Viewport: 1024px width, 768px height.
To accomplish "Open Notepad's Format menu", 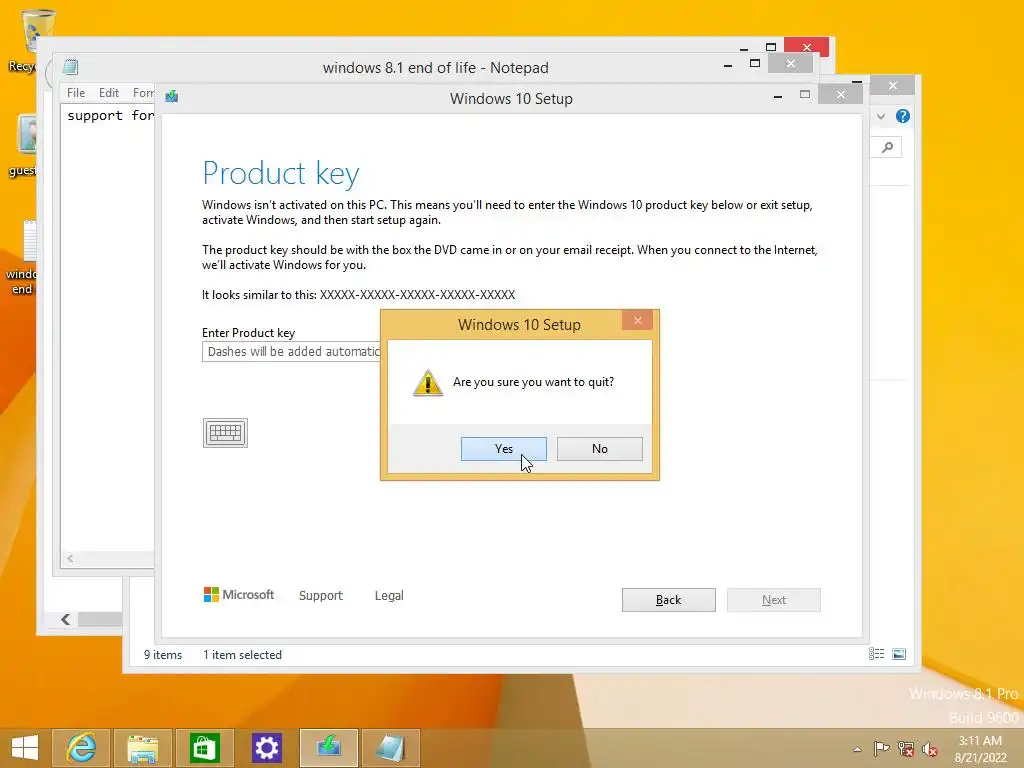I will 143,93.
